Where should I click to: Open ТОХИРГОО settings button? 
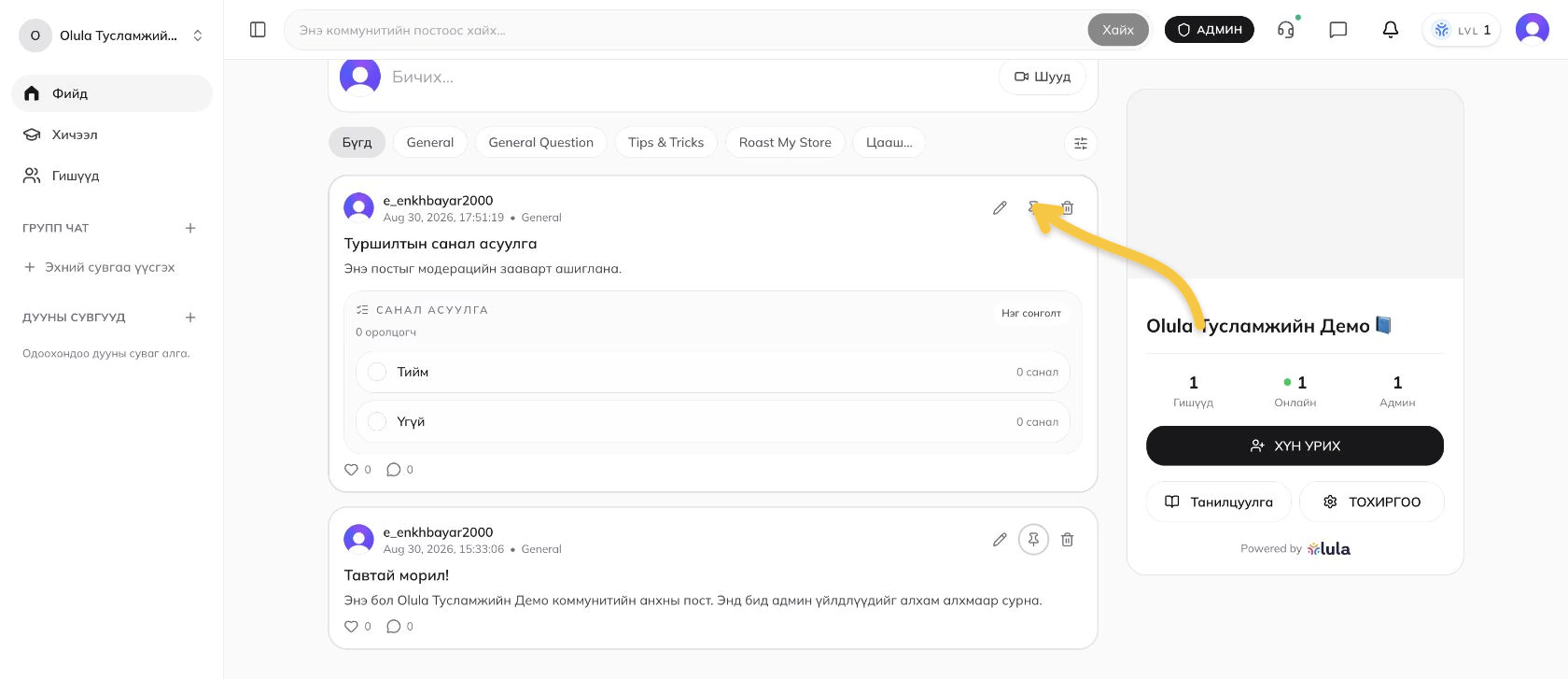[1372, 502]
